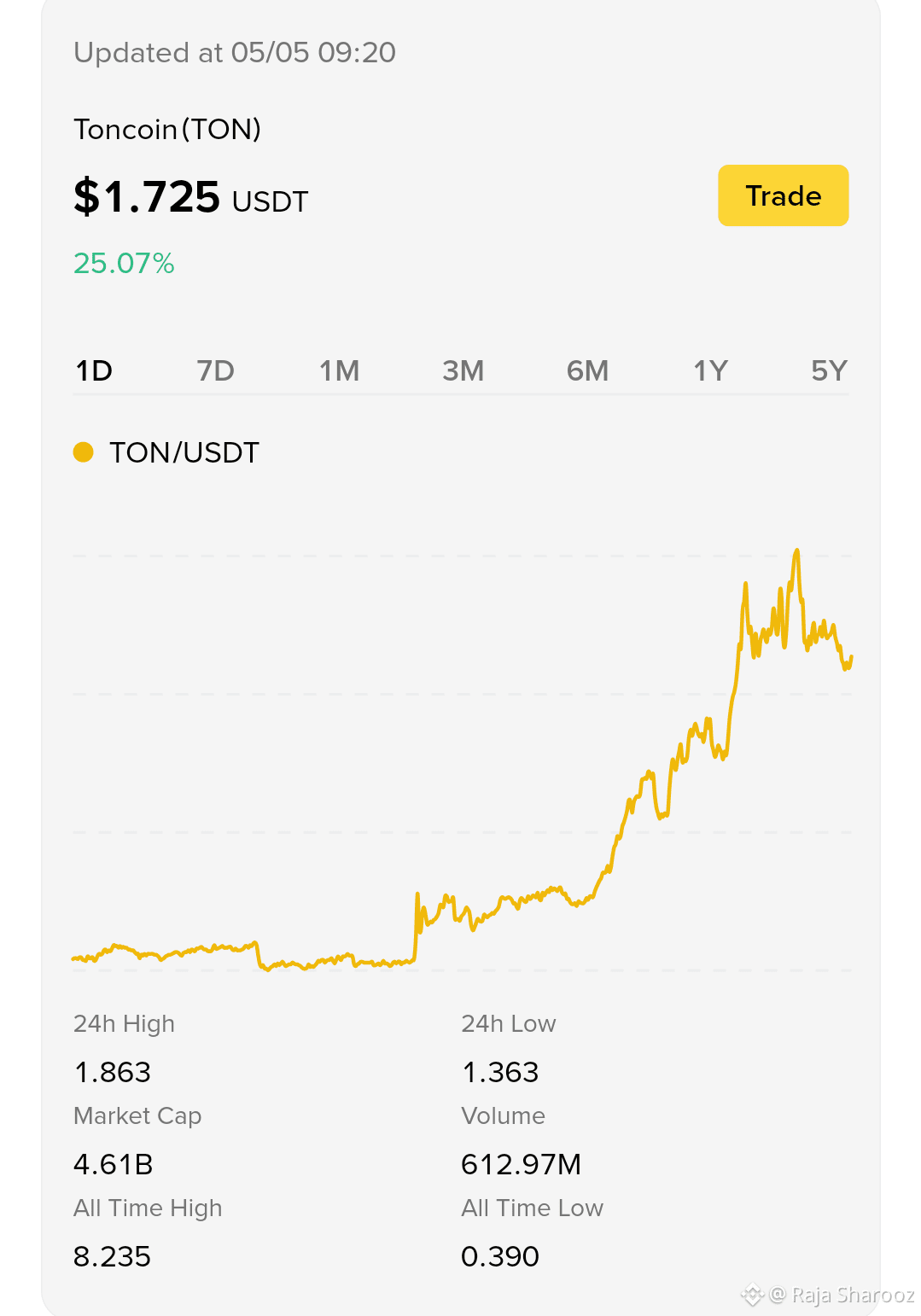Switch to the 1M chart tab
The image size is (921, 1316).
tap(339, 371)
